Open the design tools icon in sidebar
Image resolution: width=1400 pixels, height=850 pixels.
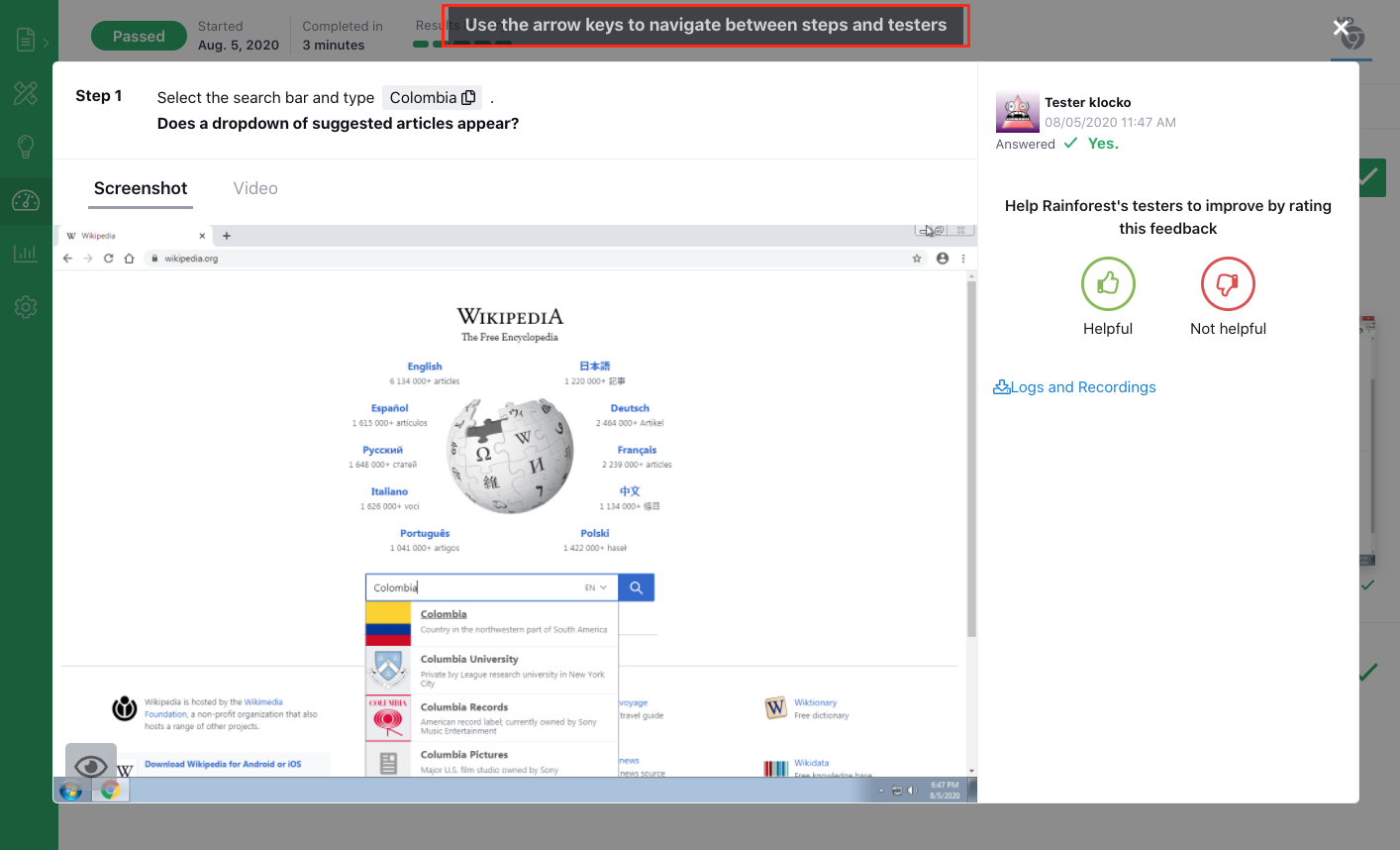(x=26, y=93)
